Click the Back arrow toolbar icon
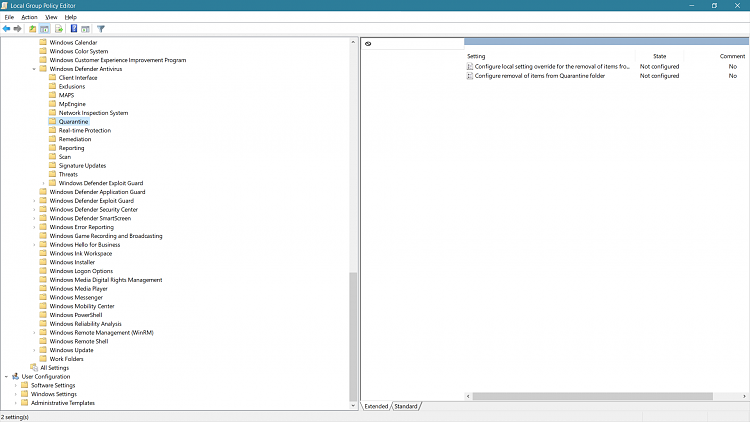This screenshot has height=422, width=750. coord(6,29)
